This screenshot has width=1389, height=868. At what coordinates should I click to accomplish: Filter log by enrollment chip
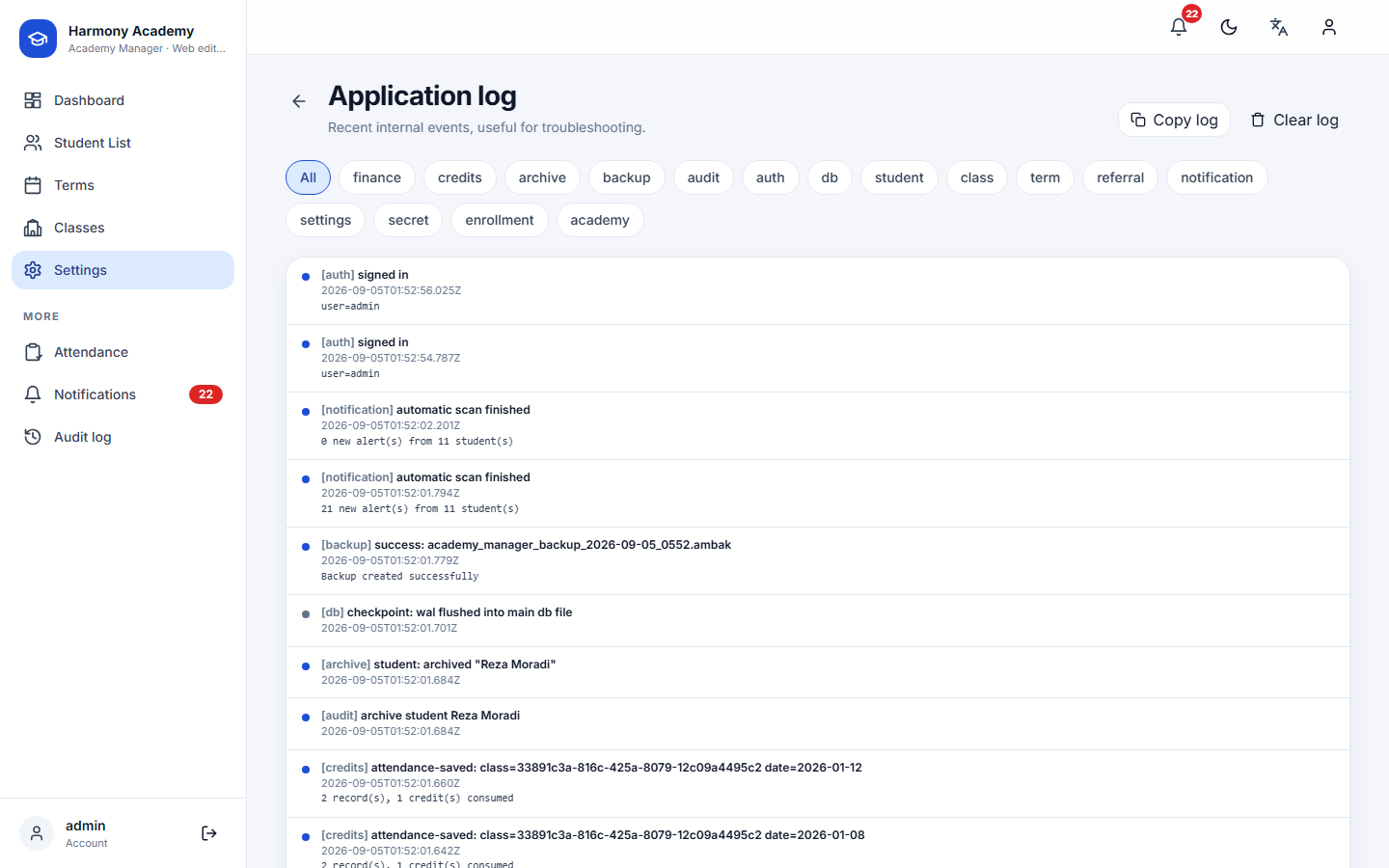[x=500, y=220]
